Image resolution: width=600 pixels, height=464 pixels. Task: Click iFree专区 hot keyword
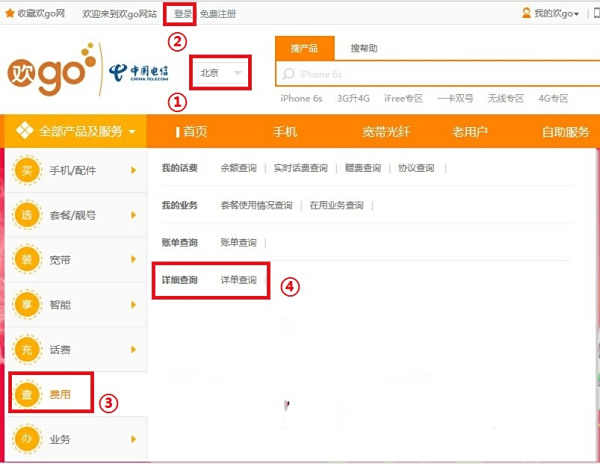pos(403,98)
